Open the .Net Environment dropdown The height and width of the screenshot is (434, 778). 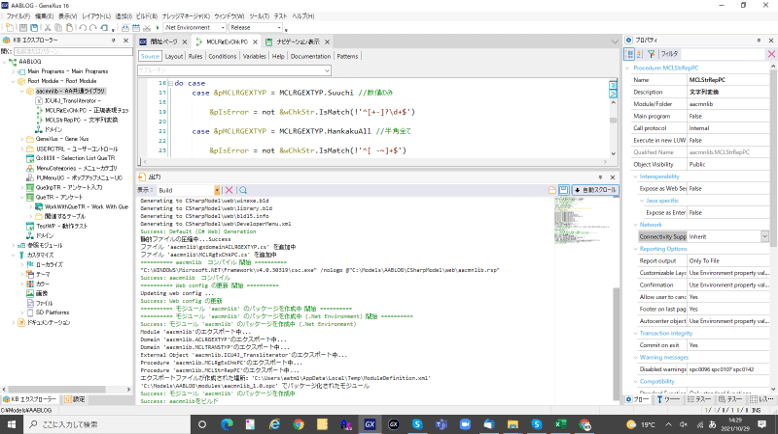(222, 28)
